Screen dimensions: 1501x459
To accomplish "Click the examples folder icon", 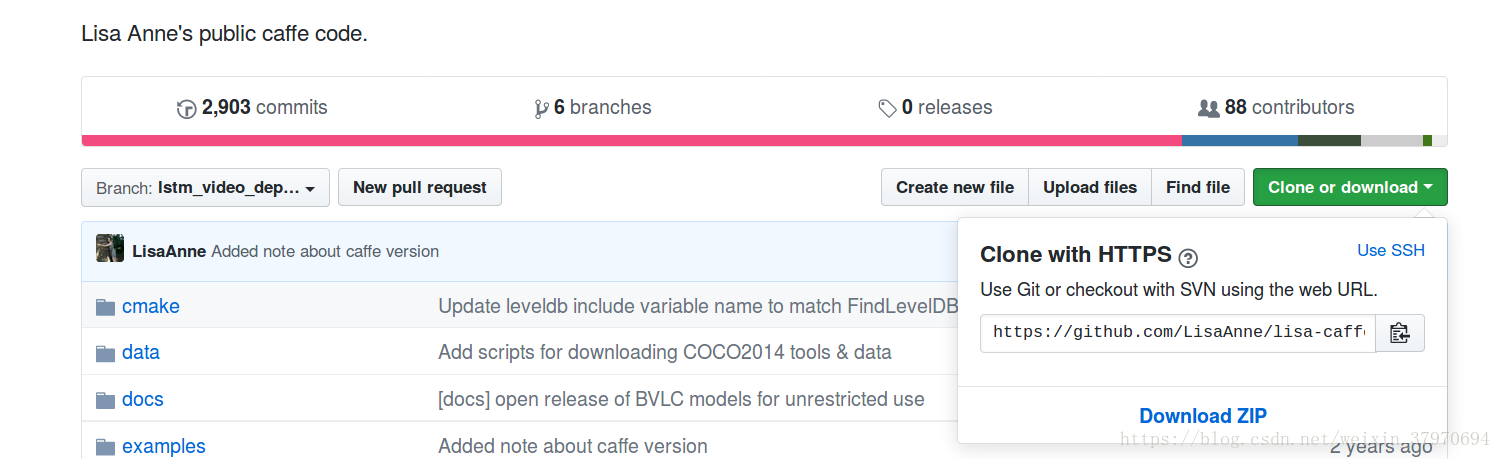I will point(106,446).
